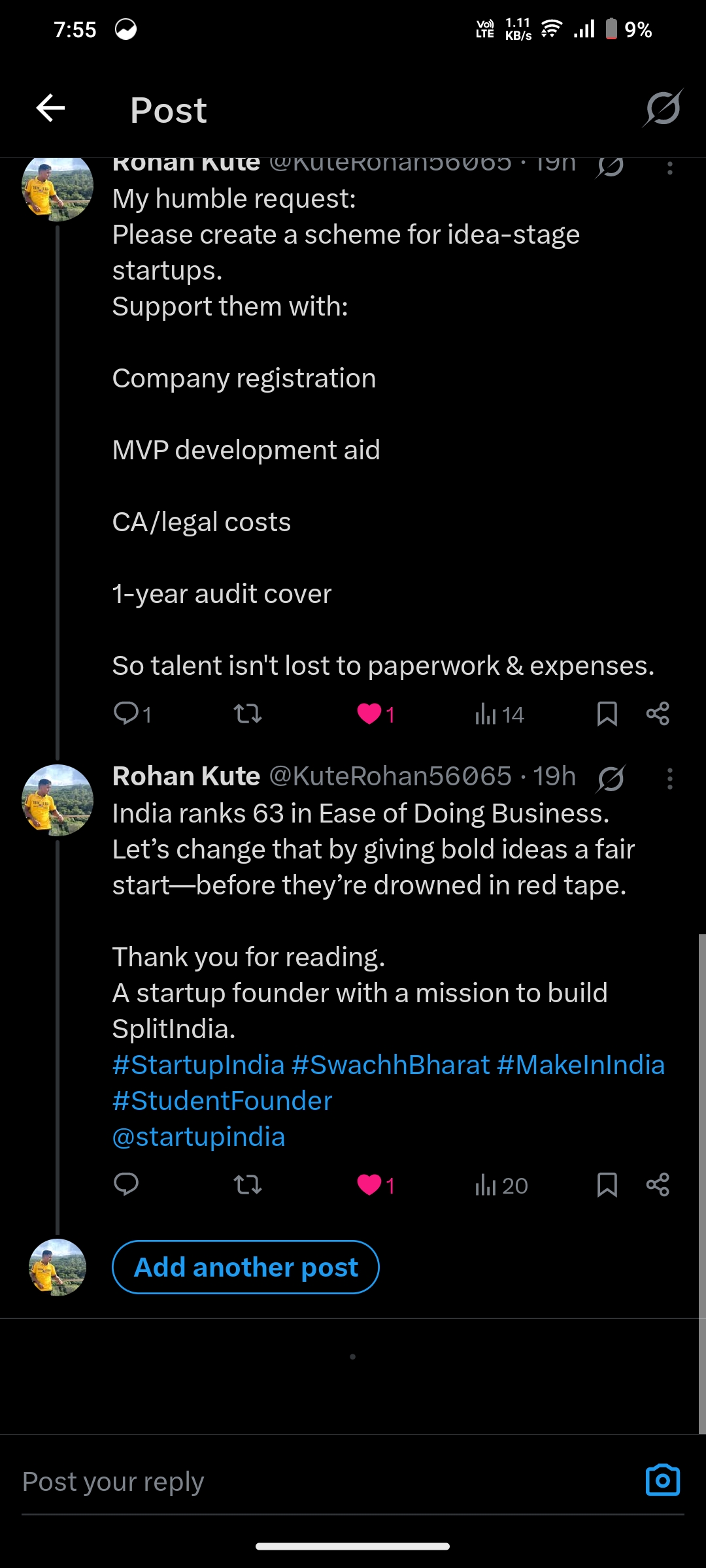Tap Grok icon in Post header
The image size is (706, 1568).
click(x=663, y=108)
